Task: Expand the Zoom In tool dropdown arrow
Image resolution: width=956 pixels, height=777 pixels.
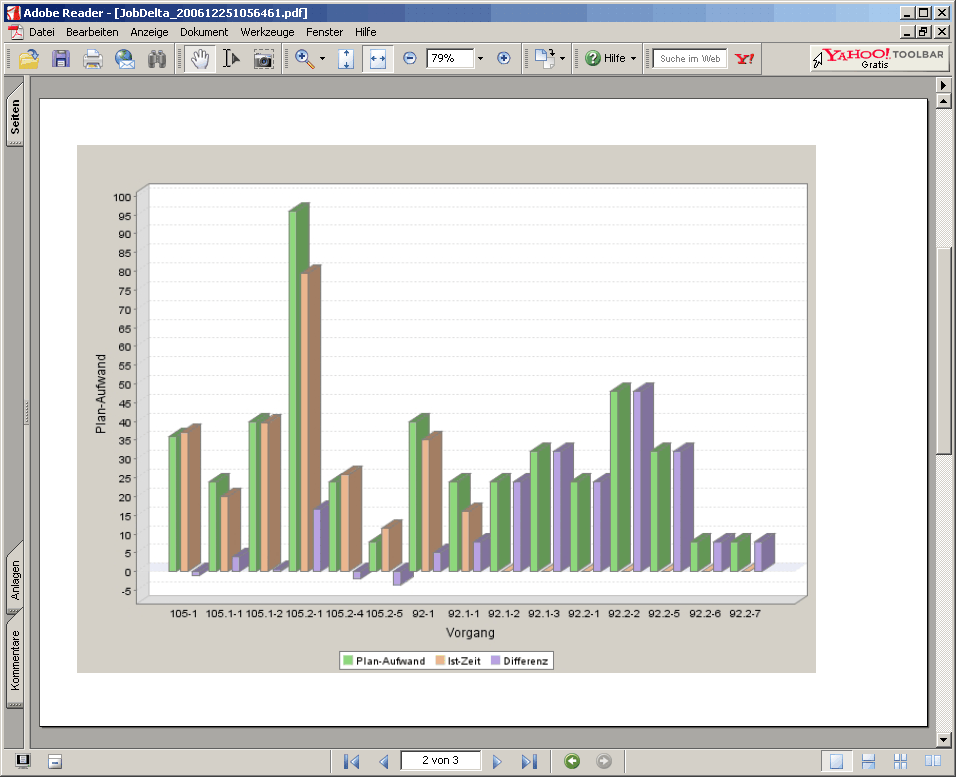Action: 322,59
